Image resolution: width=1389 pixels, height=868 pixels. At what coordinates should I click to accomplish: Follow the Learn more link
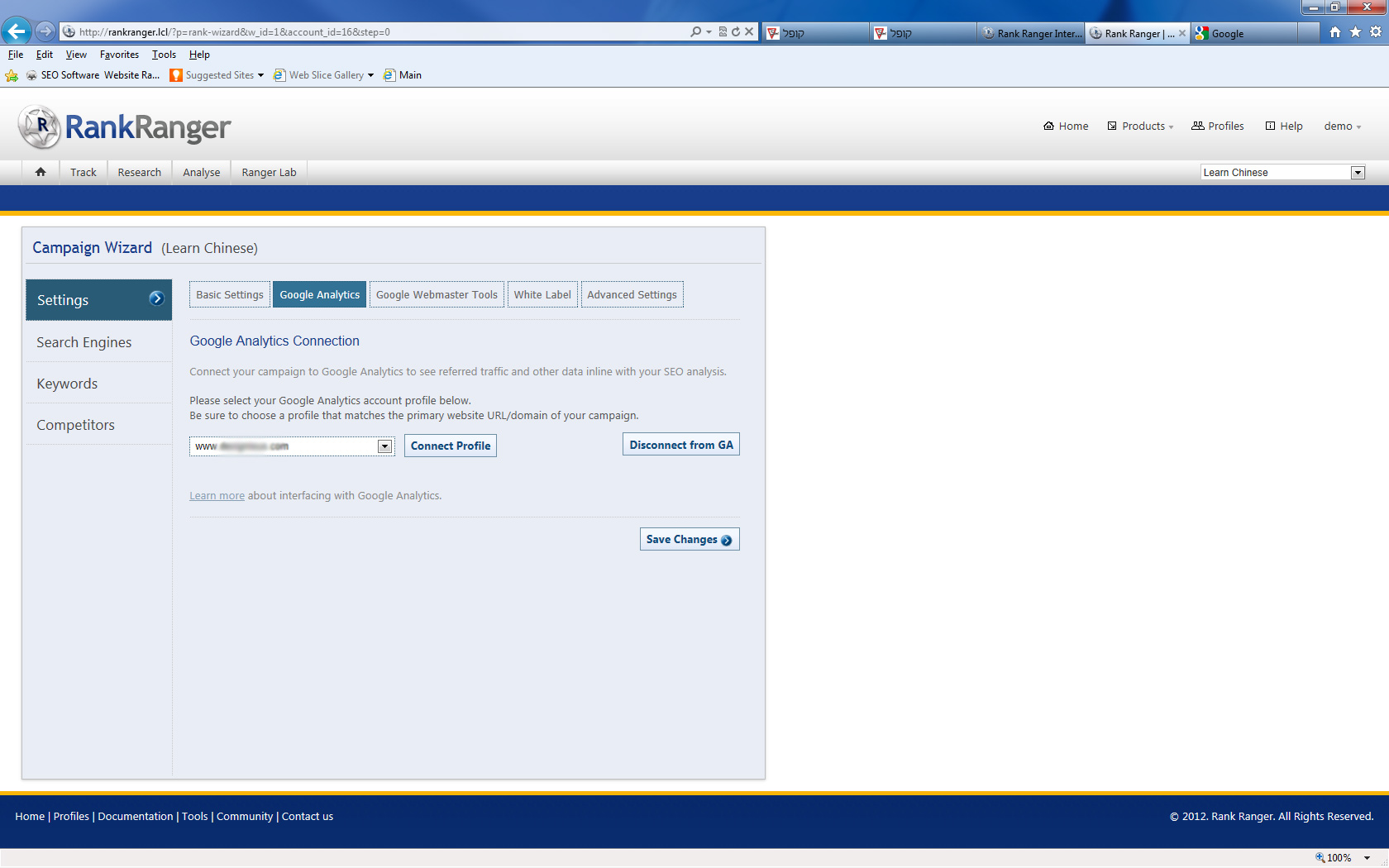tap(217, 496)
